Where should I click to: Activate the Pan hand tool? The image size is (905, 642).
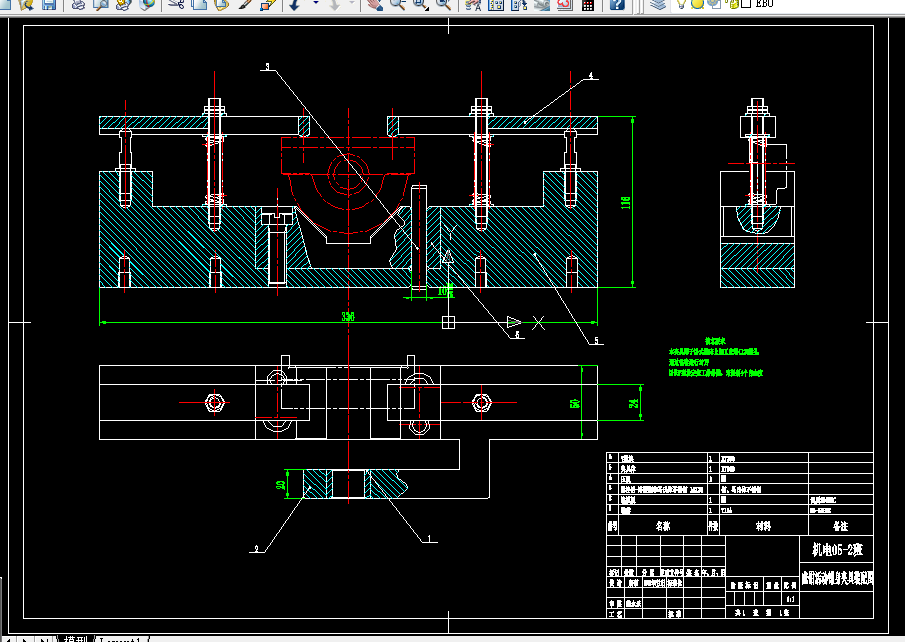(375, 5)
